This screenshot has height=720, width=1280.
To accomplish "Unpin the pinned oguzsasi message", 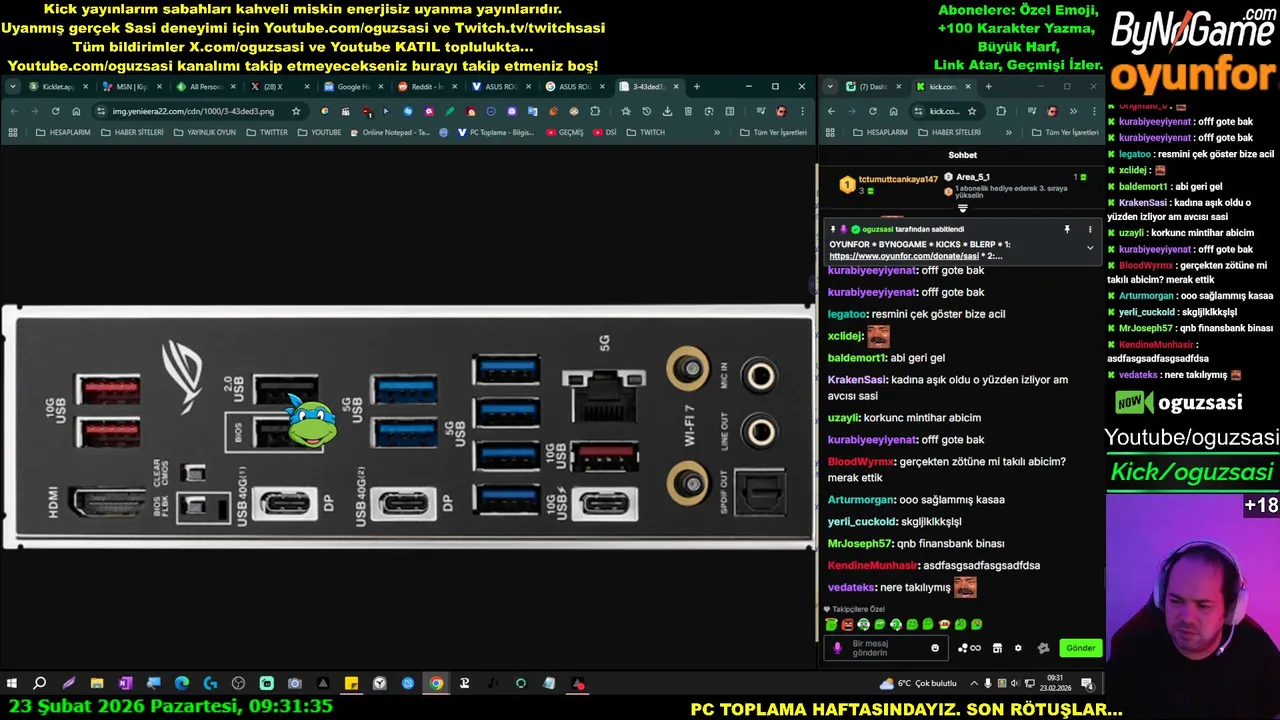I will pos(1067,229).
